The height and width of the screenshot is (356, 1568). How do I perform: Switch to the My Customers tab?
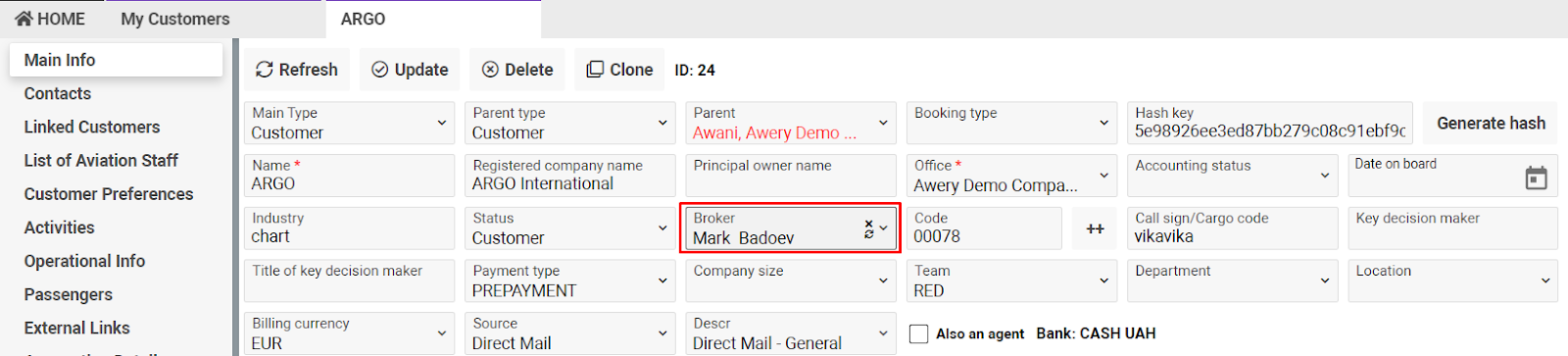pos(175,19)
